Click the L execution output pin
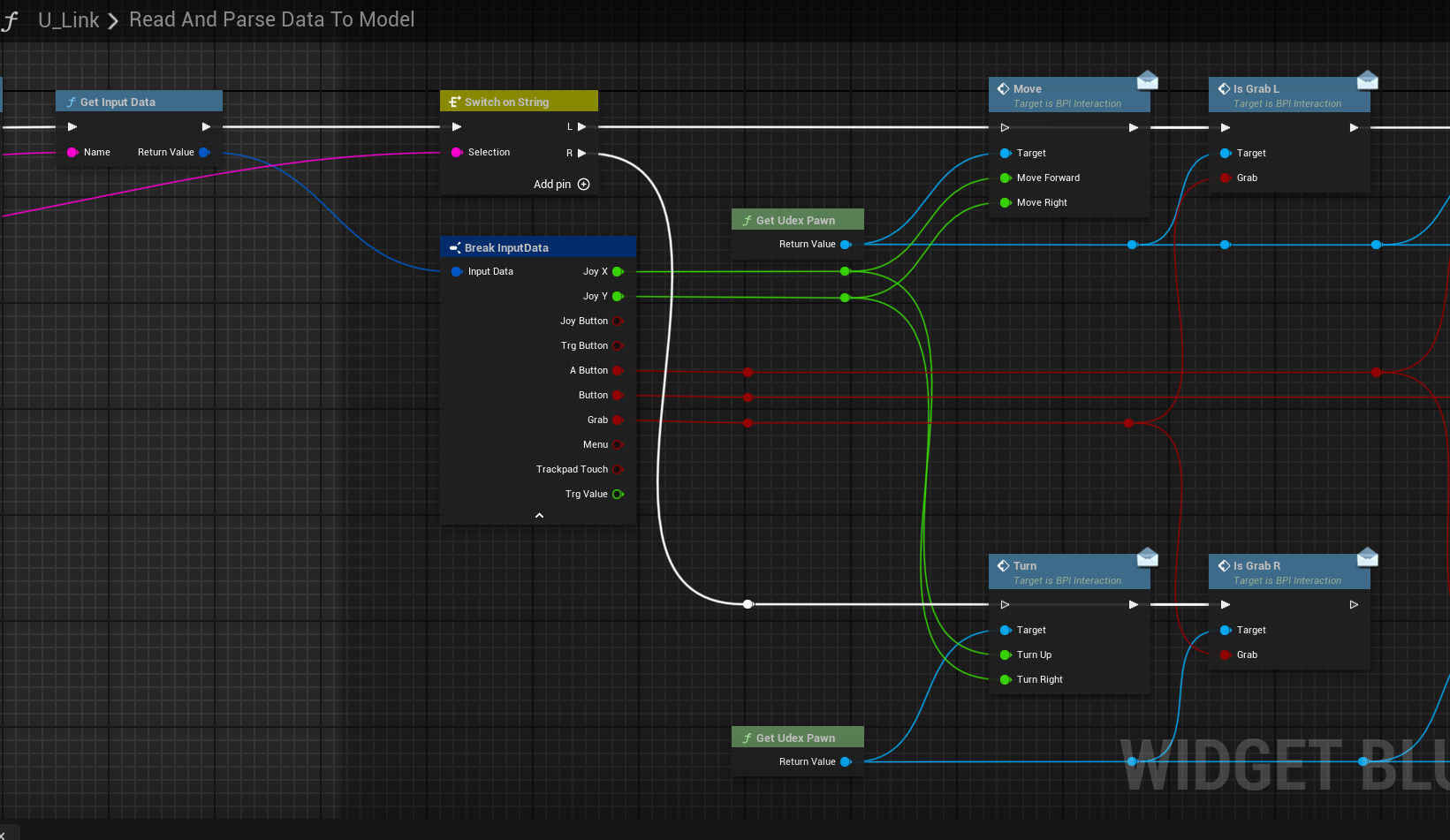 581,127
